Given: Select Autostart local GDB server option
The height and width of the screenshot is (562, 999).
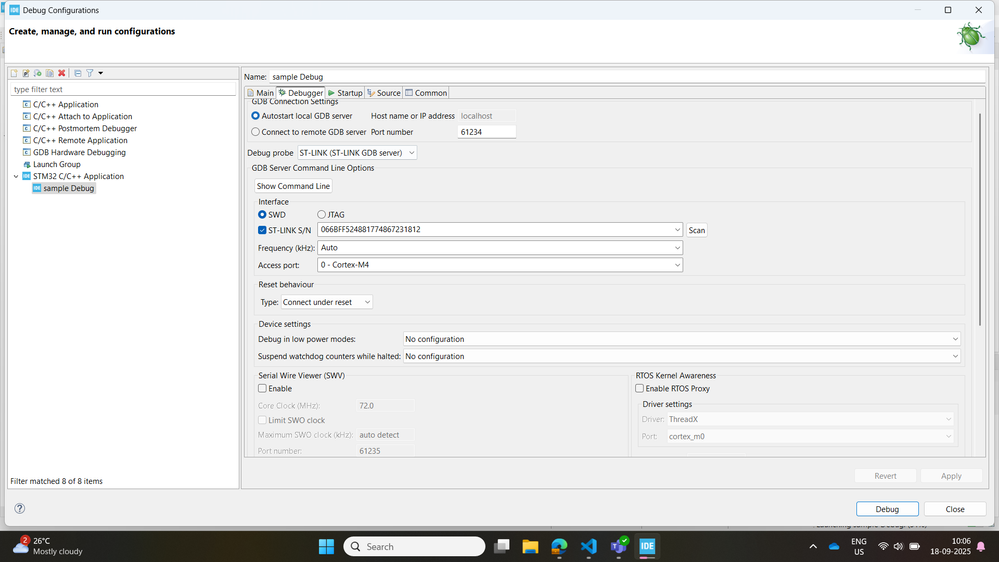Looking at the screenshot, I should 255,116.
